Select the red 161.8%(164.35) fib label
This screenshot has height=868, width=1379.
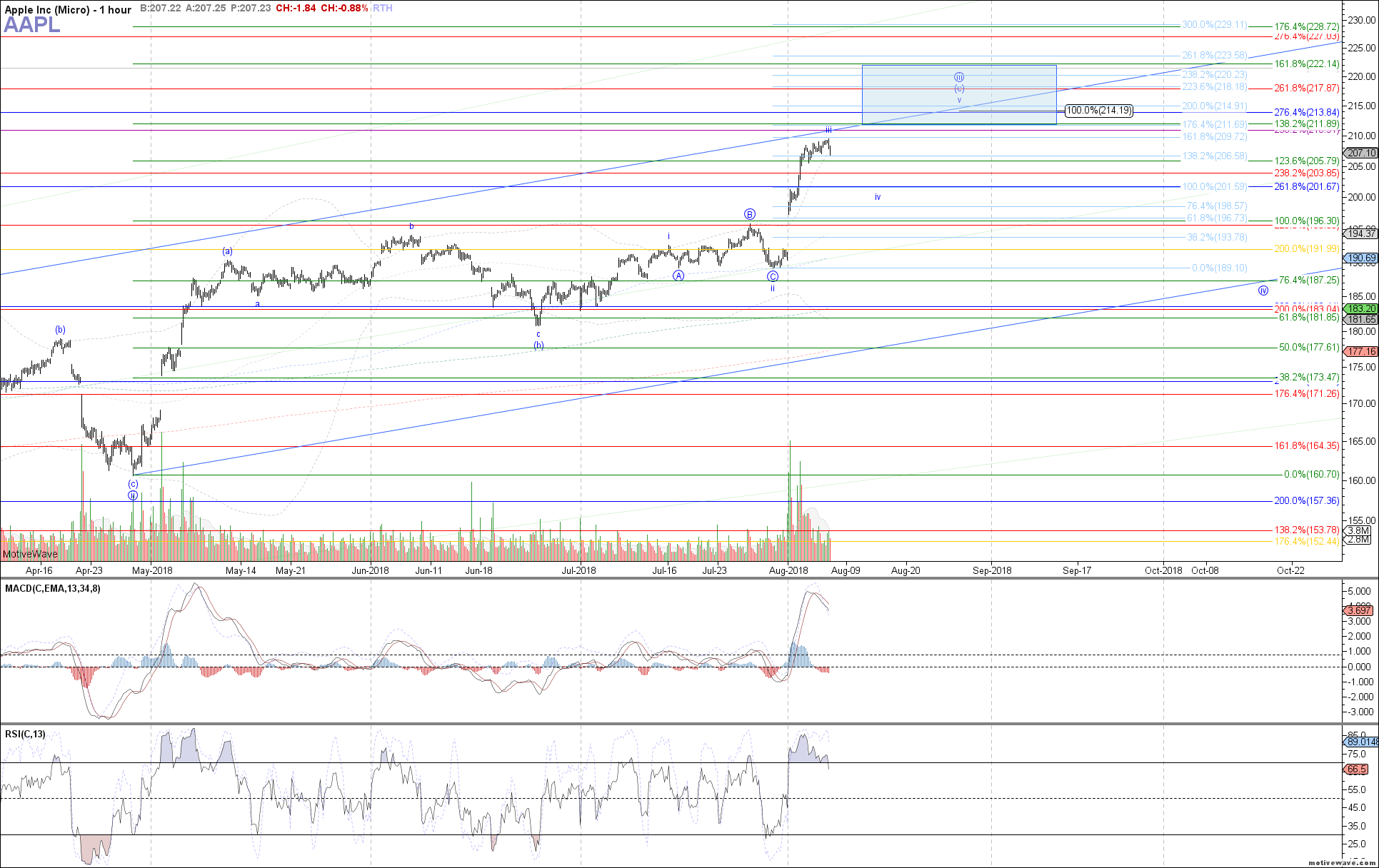pos(1307,446)
